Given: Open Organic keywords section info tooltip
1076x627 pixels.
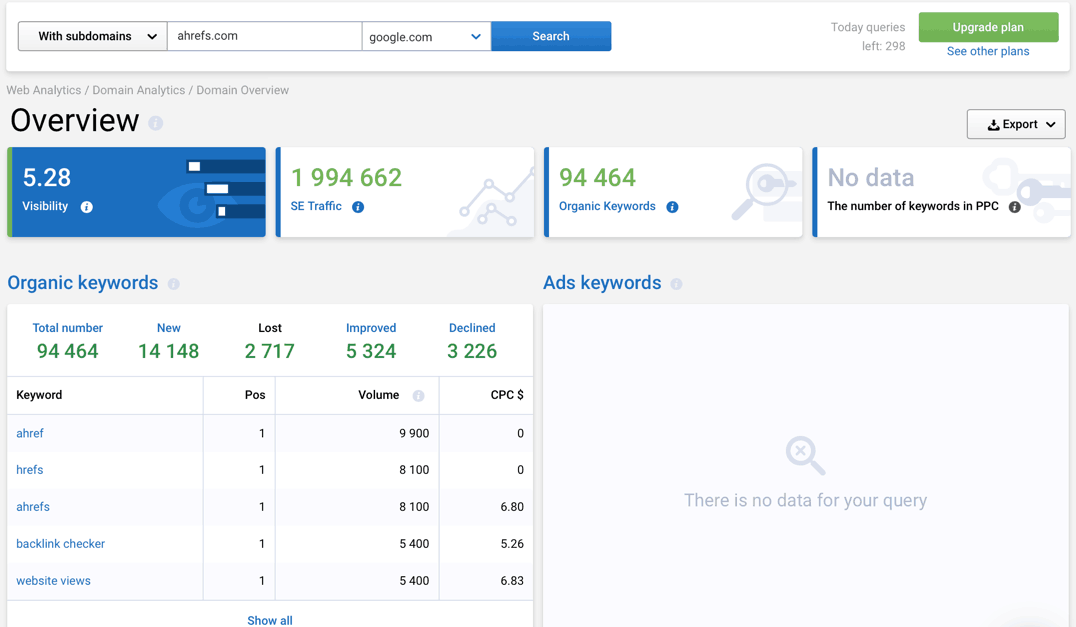Looking at the screenshot, I should coord(173,284).
